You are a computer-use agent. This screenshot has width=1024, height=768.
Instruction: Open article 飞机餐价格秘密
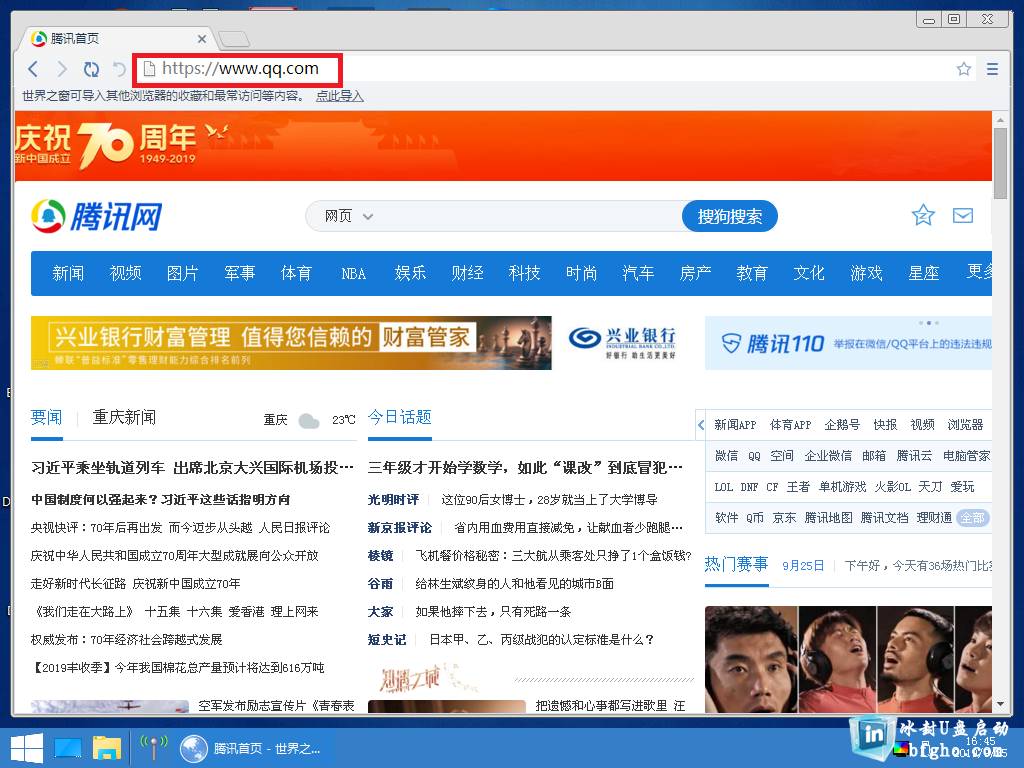[553, 556]
